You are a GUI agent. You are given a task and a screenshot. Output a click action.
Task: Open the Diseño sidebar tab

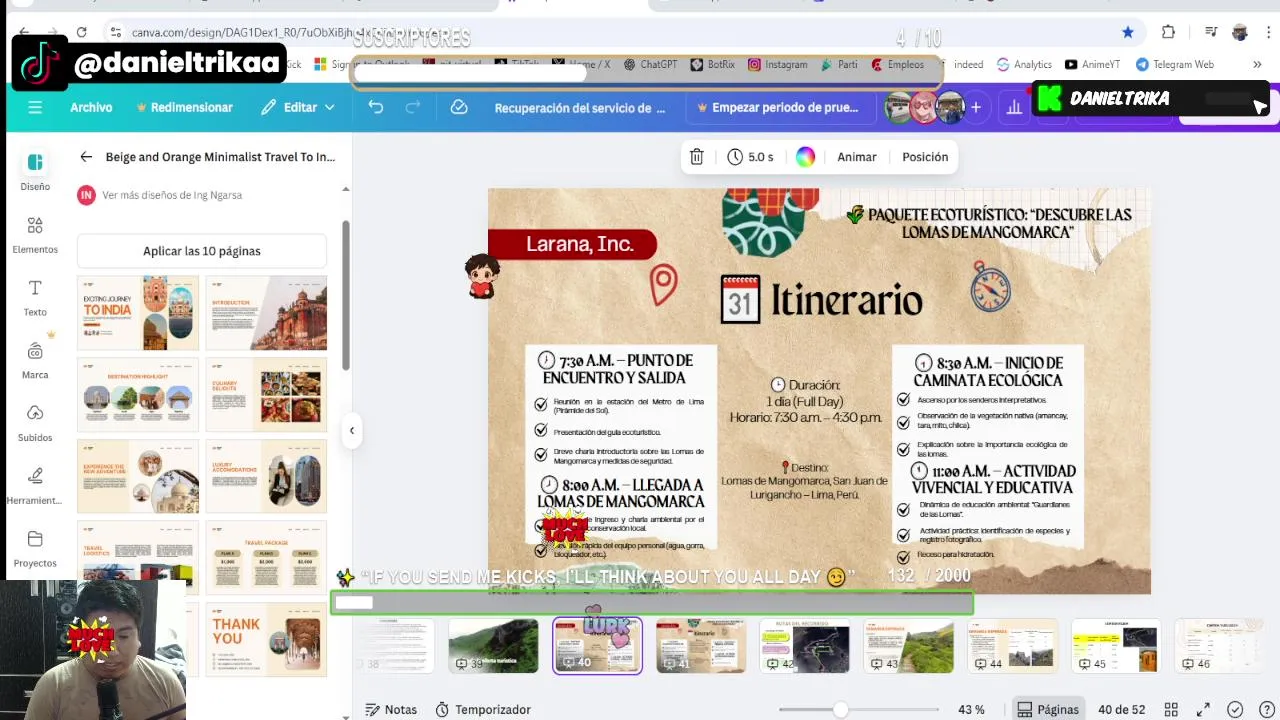pyautogui.click(x=35, y=171)
